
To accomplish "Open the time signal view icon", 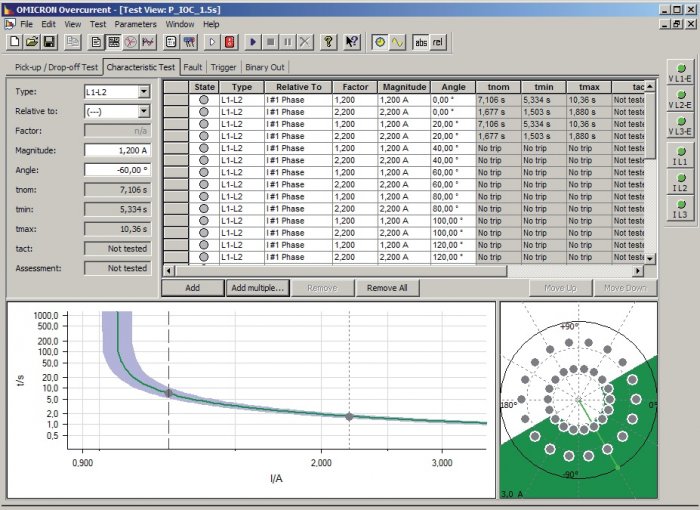I will pyautogui.click(x=148, y=42).
